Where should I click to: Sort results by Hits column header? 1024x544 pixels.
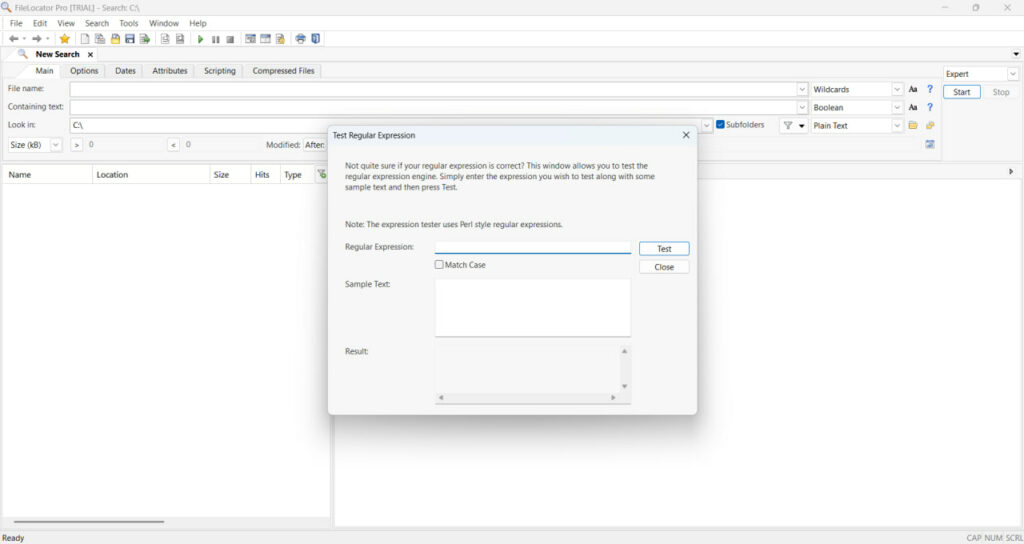pyautogui.click(x=263, y=174)
